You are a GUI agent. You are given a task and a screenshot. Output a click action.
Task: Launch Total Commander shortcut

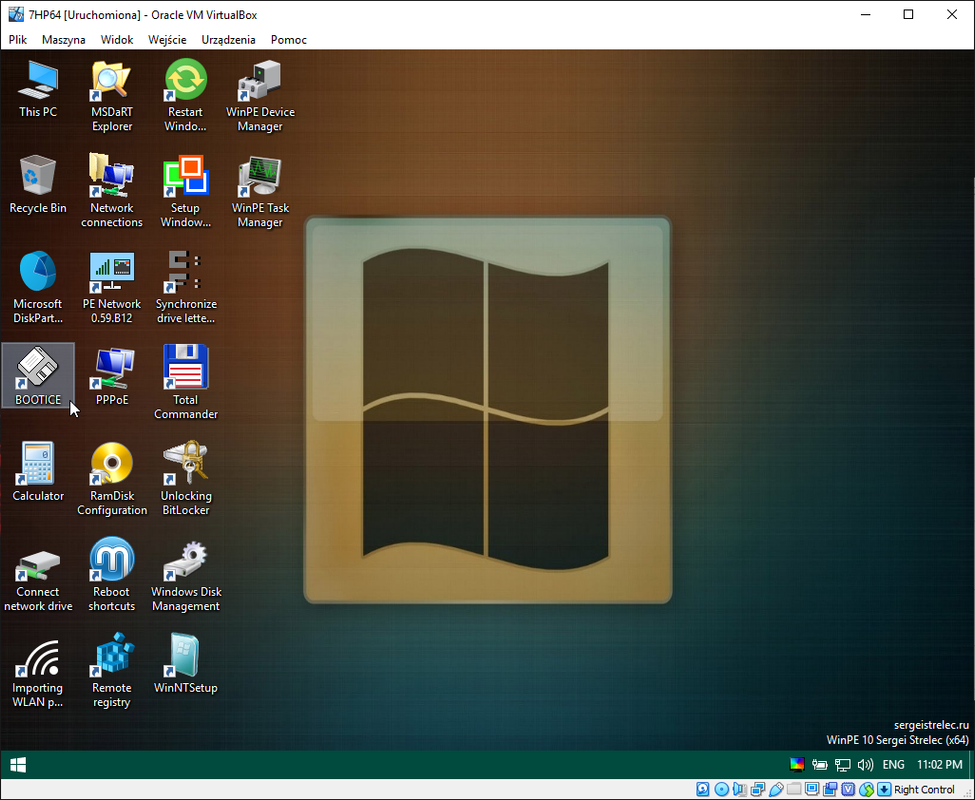[x=185, y=383]
